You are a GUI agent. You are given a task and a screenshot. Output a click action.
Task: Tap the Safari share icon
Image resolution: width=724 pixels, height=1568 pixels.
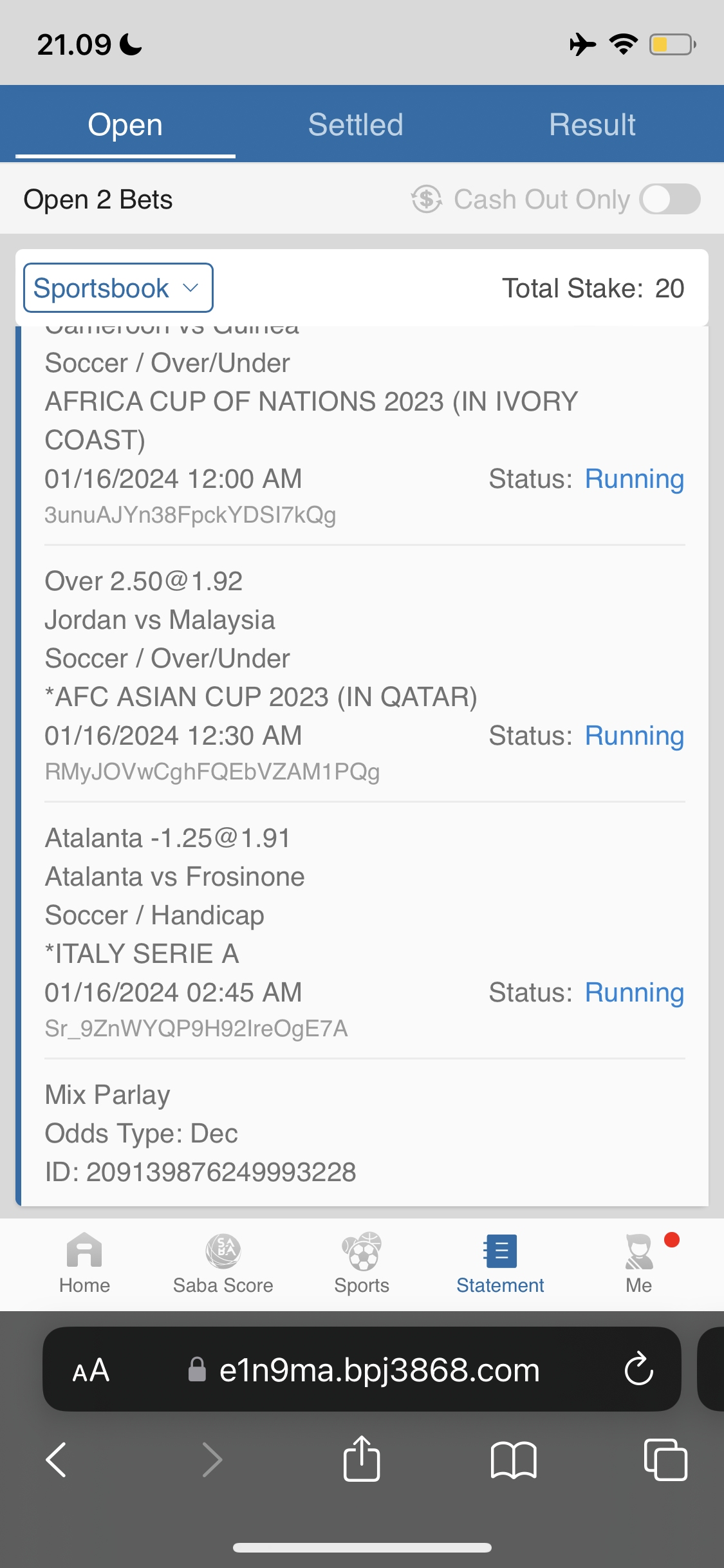click(362, 1459)
